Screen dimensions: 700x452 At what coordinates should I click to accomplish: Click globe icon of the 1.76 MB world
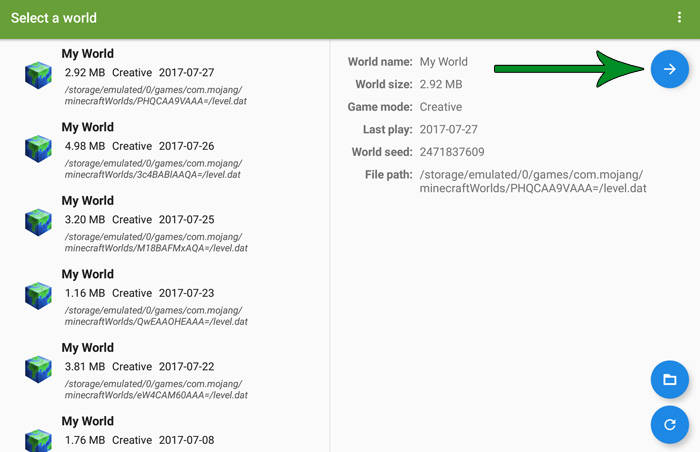tap(38, 440)
